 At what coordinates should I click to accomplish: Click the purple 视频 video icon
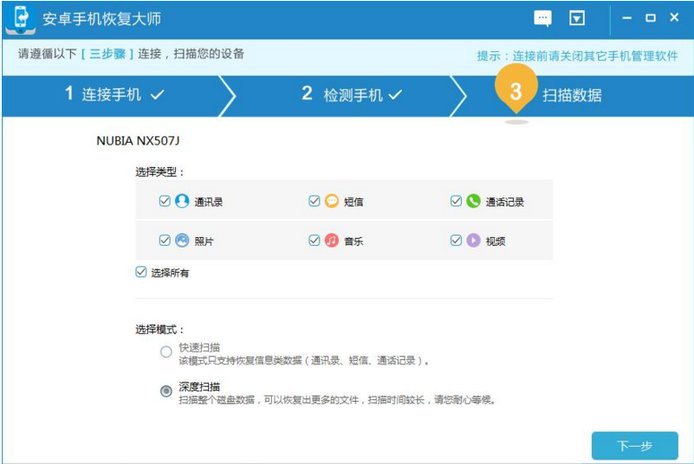(x=473, y=240)
